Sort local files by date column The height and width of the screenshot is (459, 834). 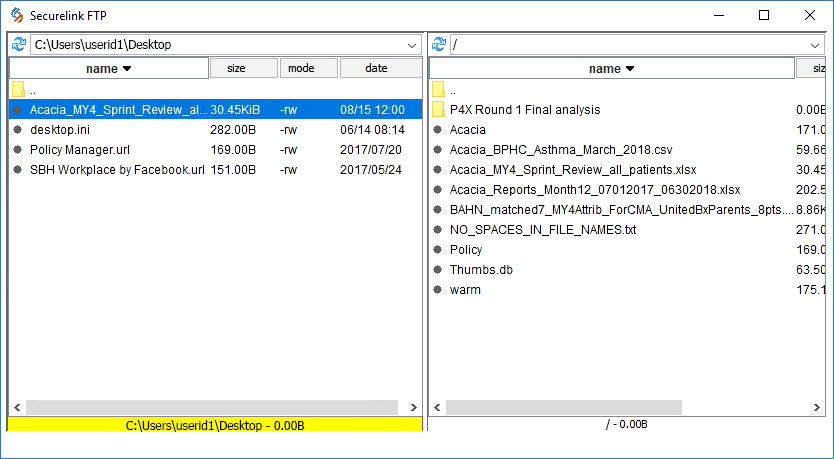click(x=379, y=69)
